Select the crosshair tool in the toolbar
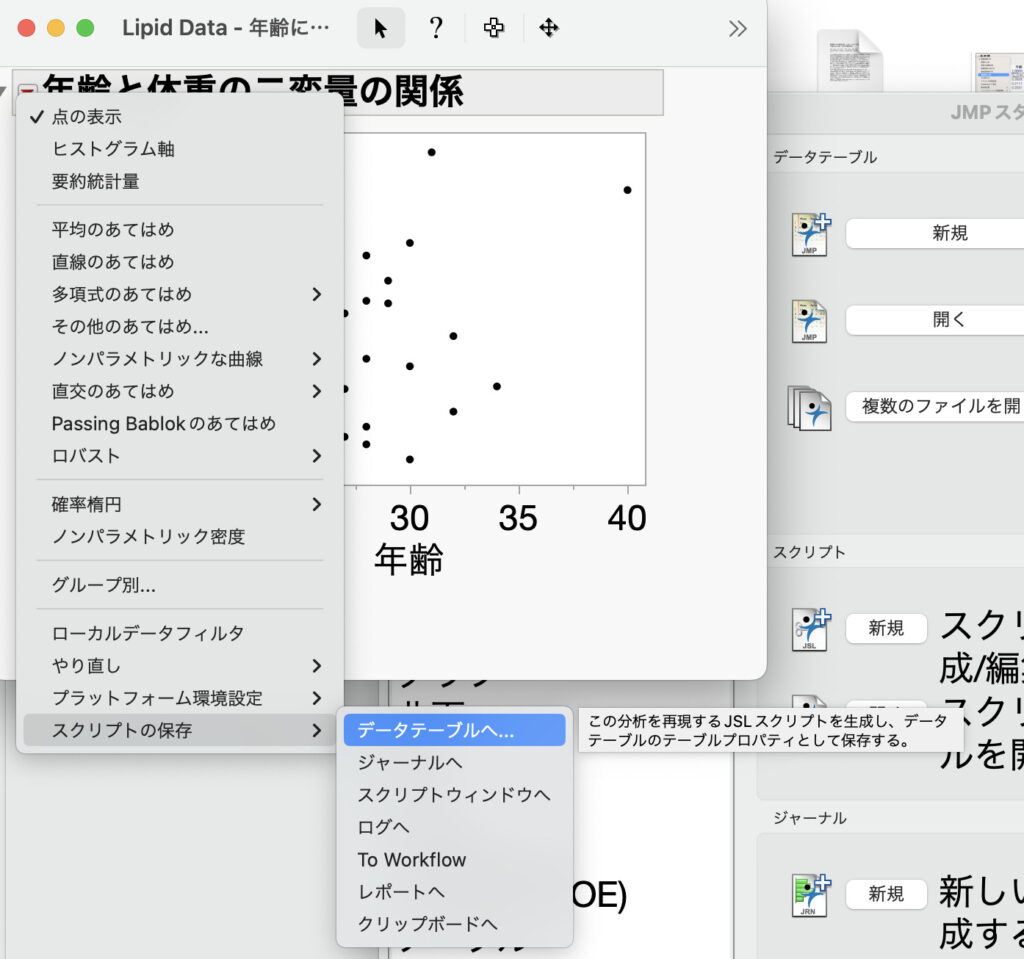The image size is (1024, 959). pyautogui.click(x=493, y=28)
